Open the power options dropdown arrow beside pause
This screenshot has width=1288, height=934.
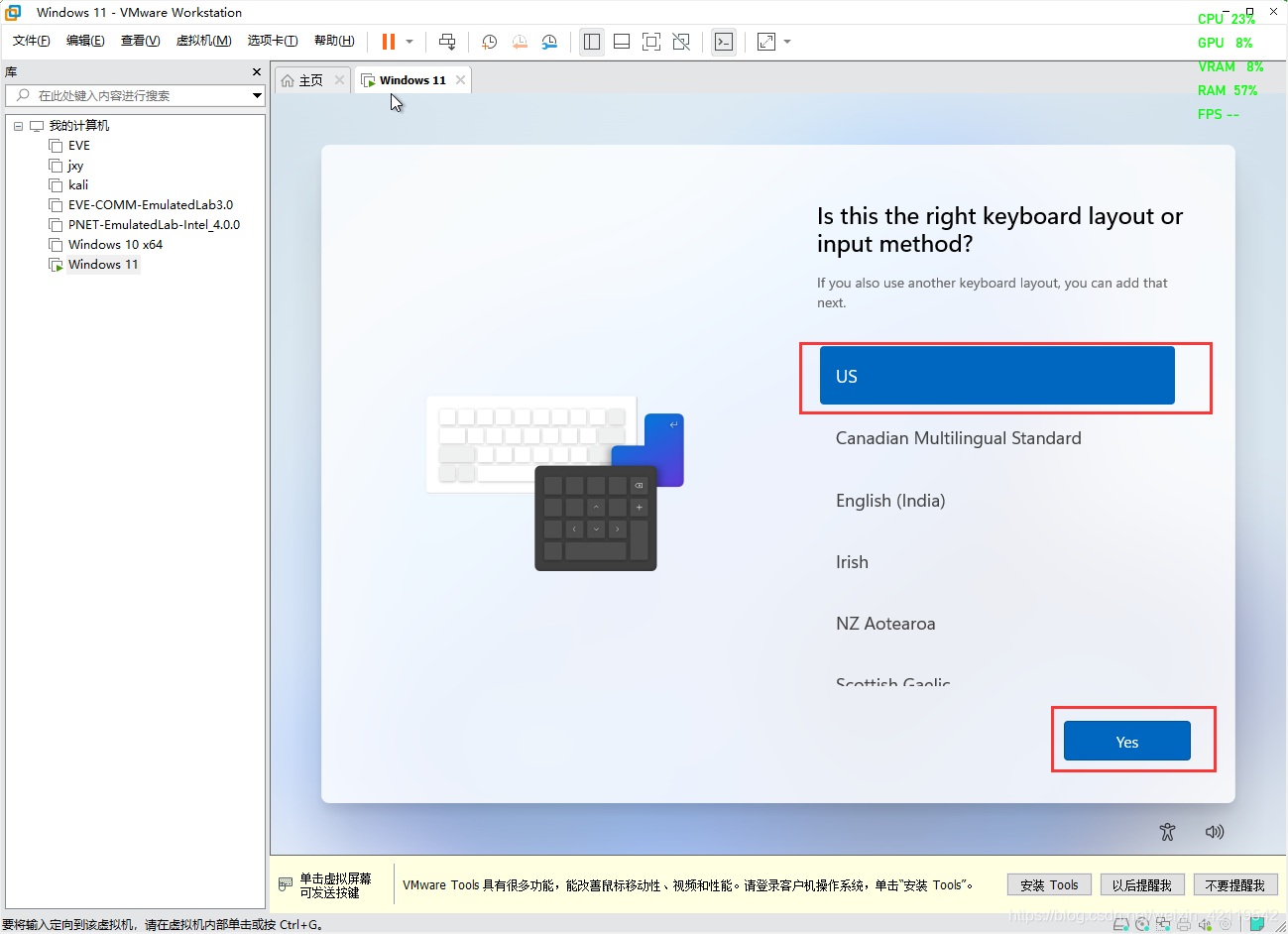pyautogui.click(x=410, y=42)
